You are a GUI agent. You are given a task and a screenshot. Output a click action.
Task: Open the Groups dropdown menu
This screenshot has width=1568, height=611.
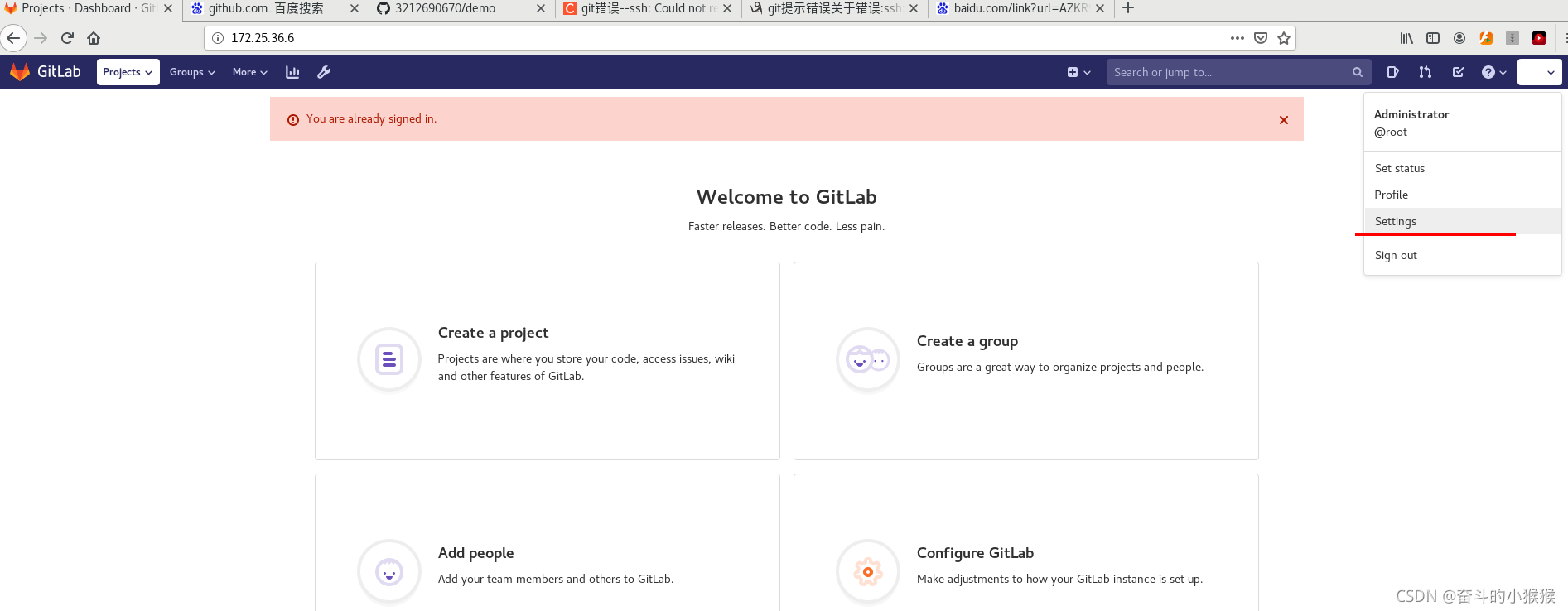pos(192,72)
